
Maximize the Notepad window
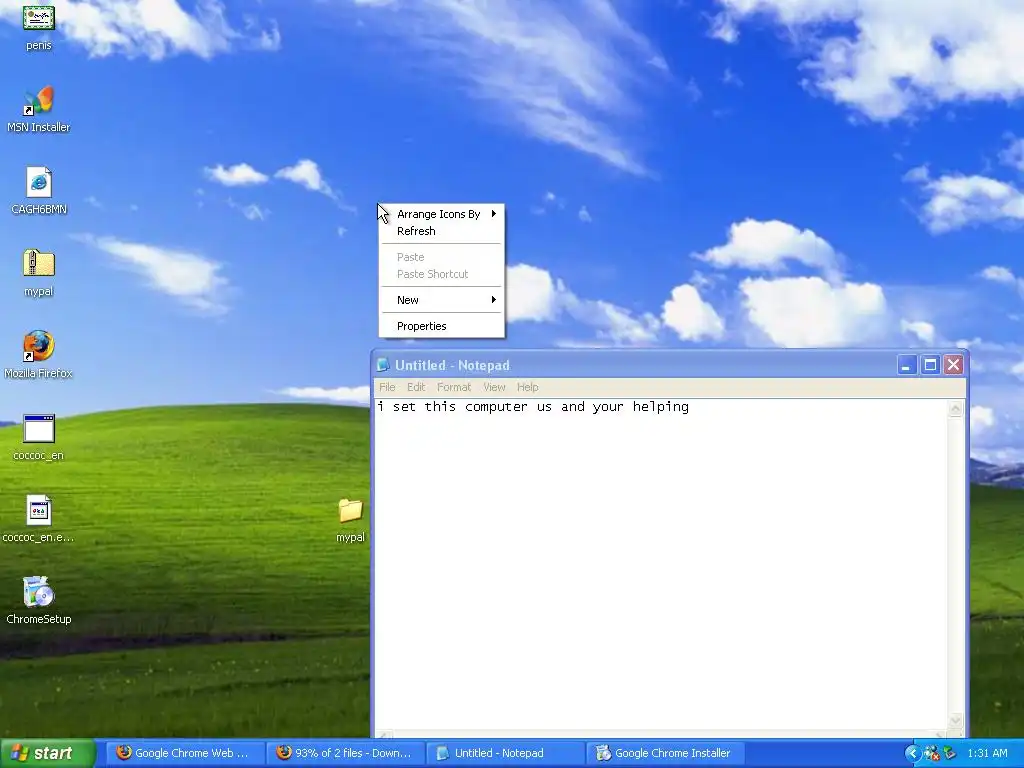[930, 365]
